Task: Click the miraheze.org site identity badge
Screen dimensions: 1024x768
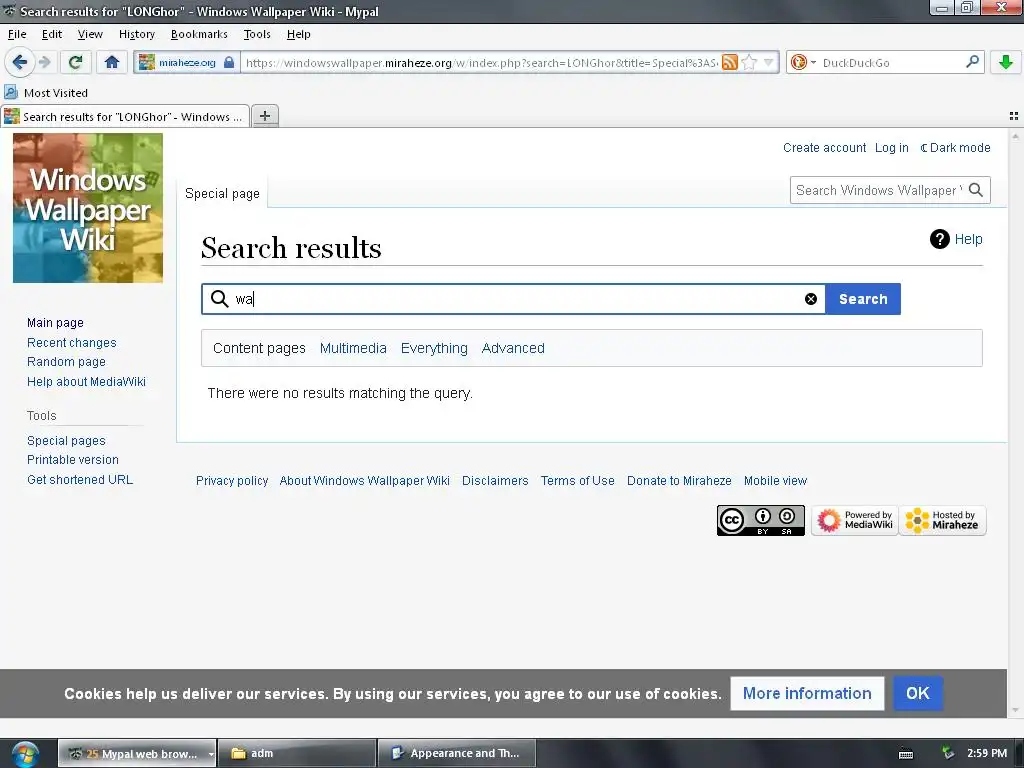Action: click(x=187, y=63)
